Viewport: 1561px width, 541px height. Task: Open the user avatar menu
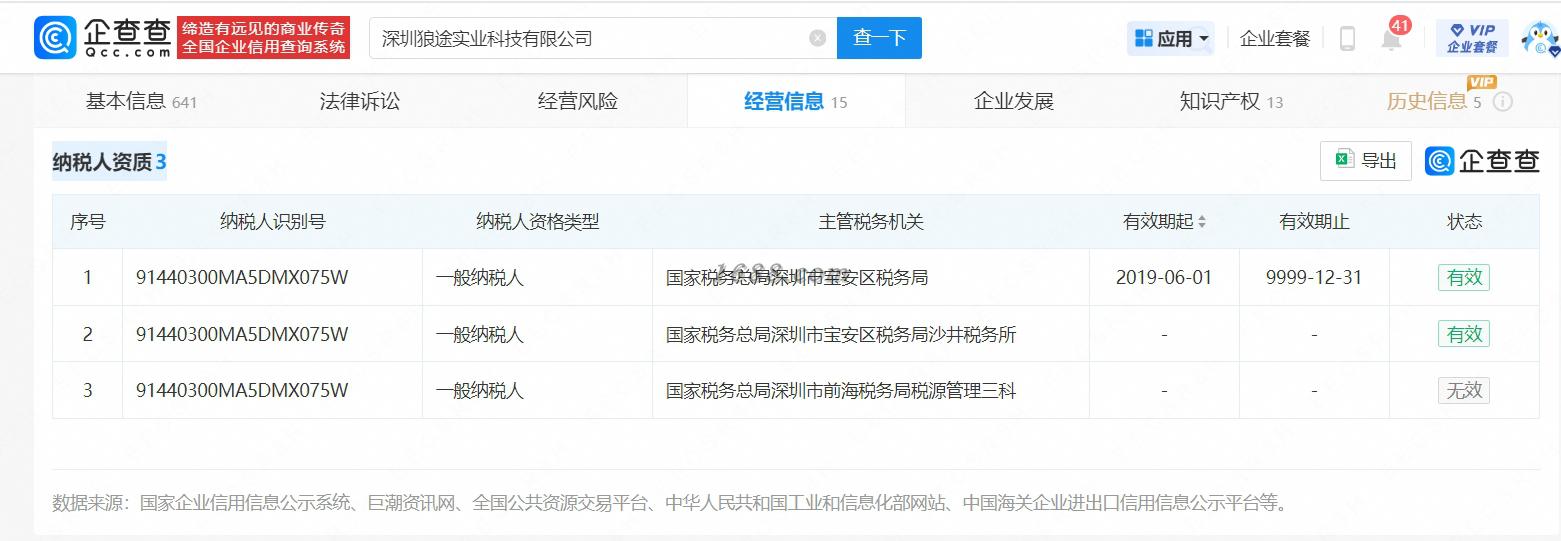pos(1541,38)
